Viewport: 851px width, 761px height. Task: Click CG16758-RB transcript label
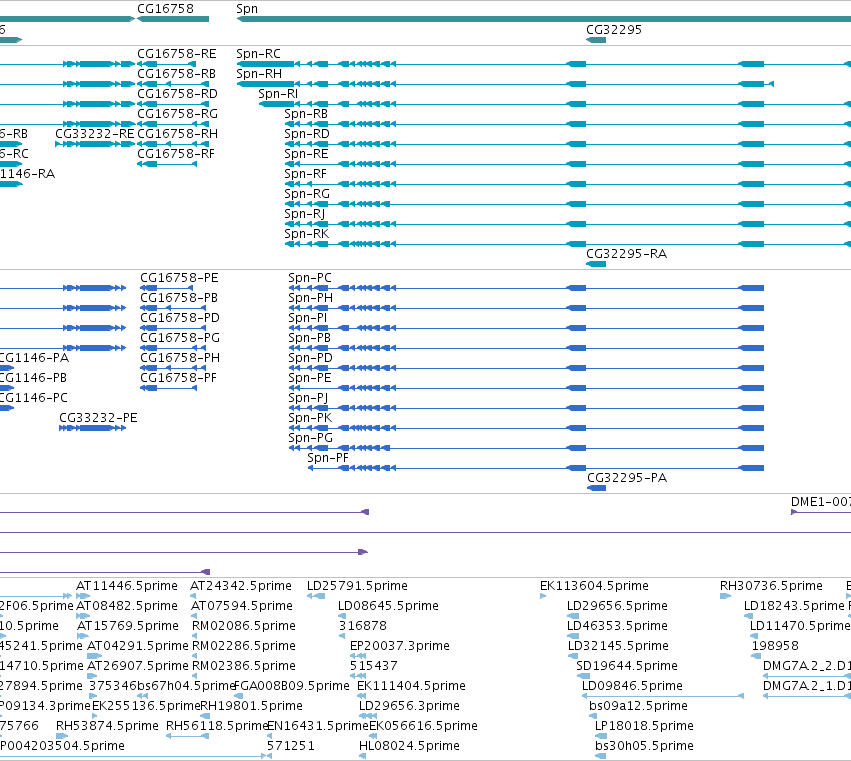tap(176, 74)
